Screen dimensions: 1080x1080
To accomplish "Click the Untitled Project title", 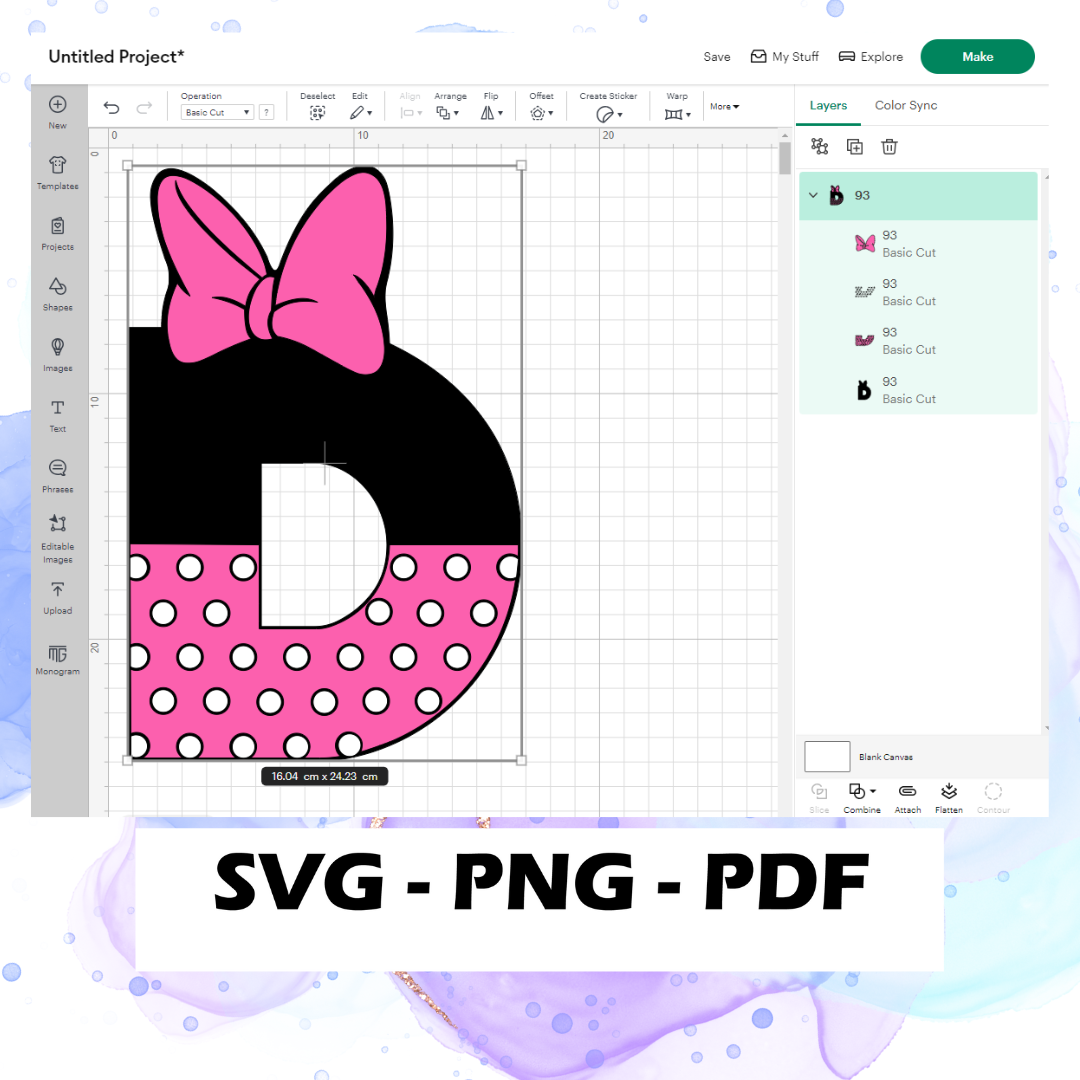I will 116,56.
